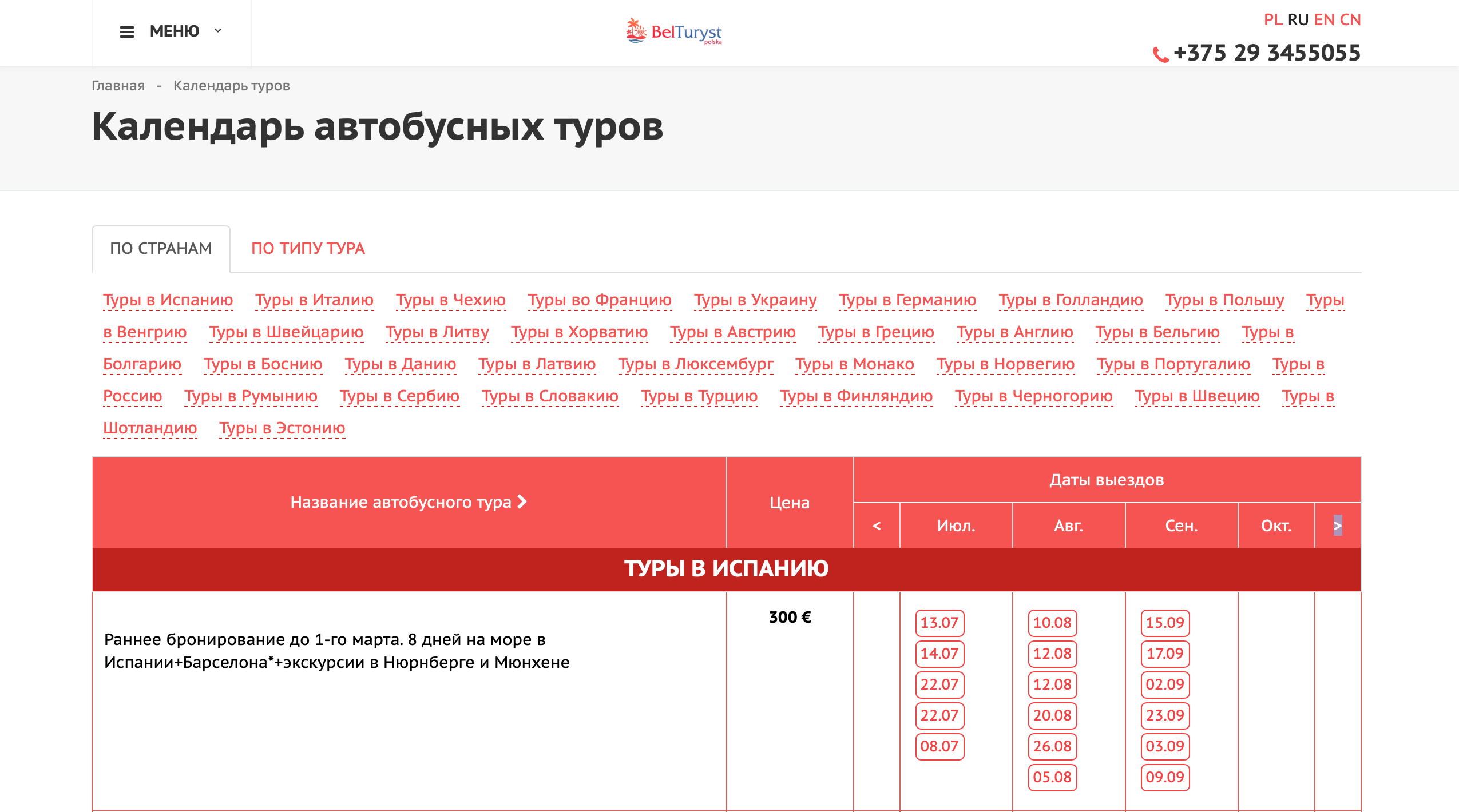Open Туры в Сербию link
1459x812 pixels.
(399, 396)
